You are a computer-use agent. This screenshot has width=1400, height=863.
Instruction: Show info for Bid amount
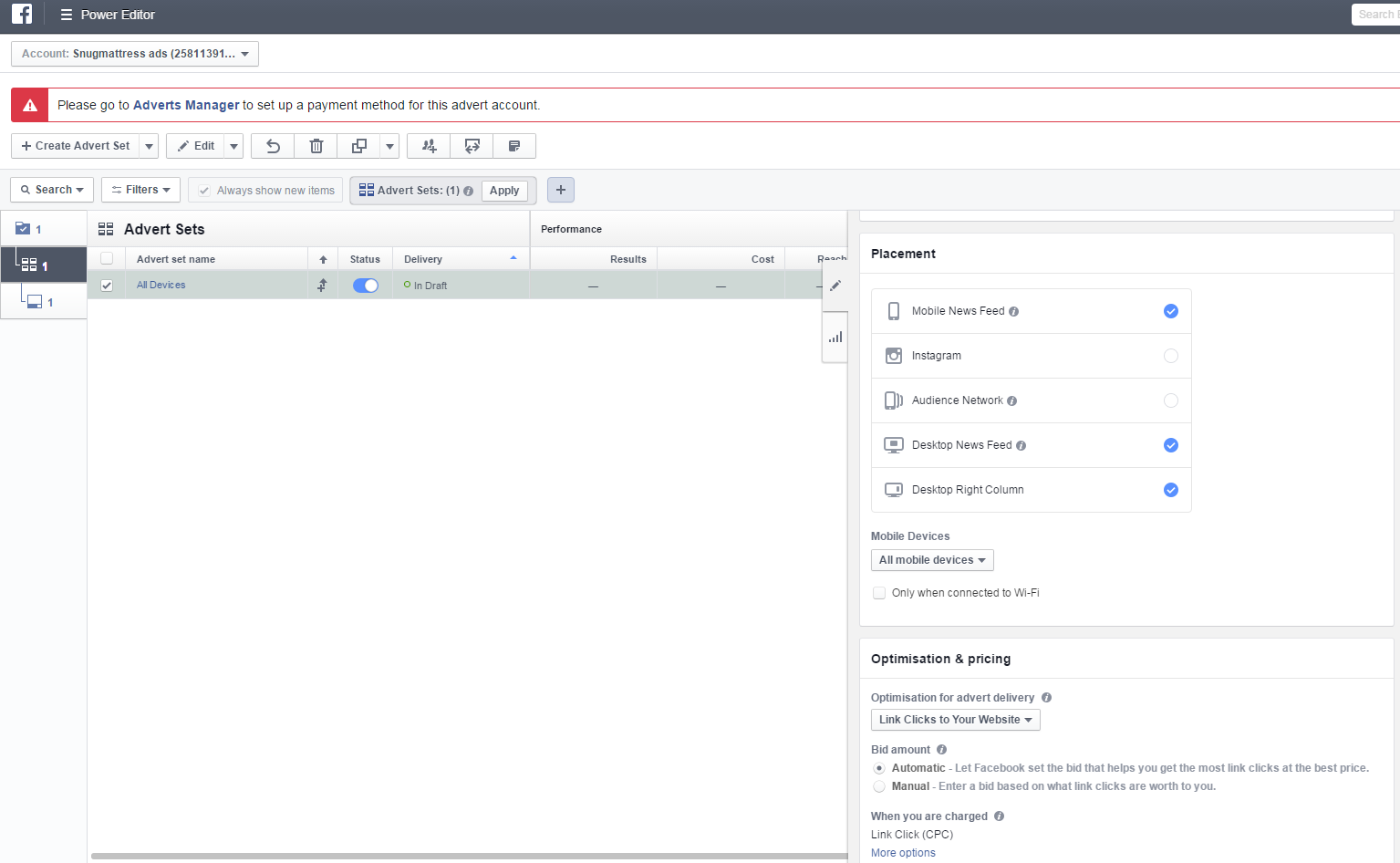tap(942, 750)
